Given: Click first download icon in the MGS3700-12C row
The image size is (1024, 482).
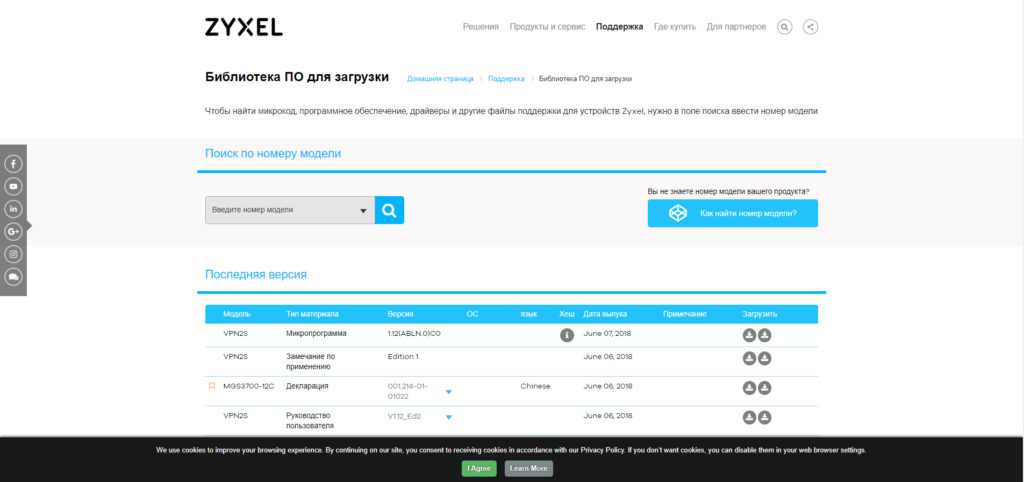Looking at the screenshot, I should pos(748,387).
